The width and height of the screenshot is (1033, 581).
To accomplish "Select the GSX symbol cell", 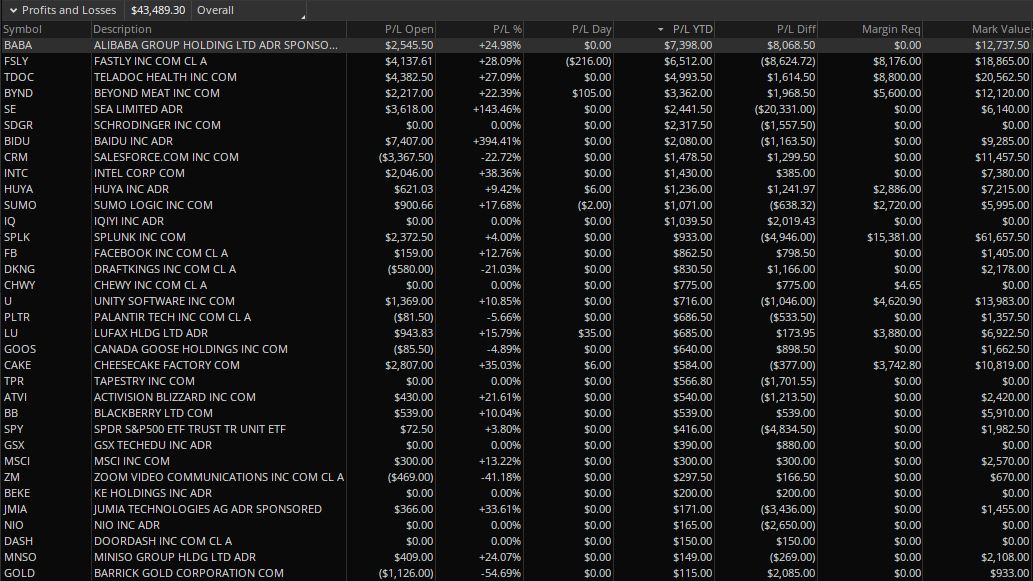I will point(14,445).
